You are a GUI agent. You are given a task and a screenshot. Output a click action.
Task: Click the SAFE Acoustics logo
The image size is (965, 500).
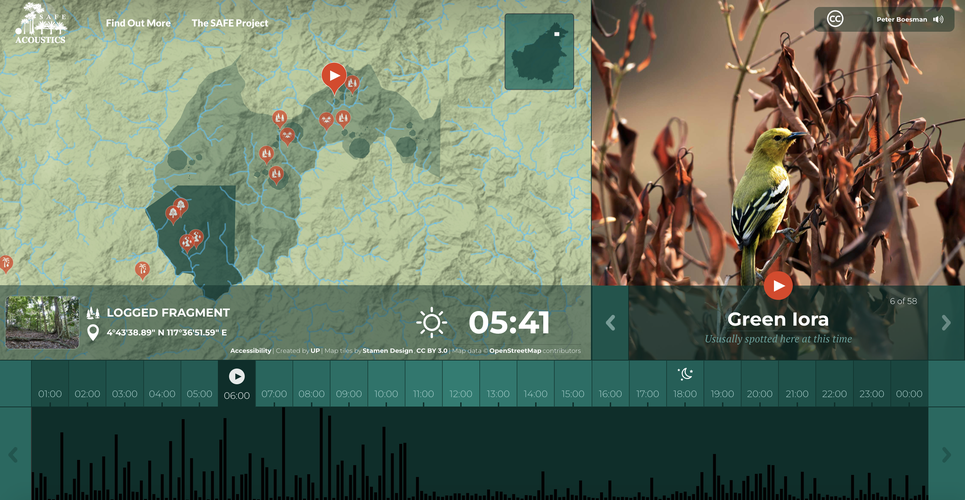[40, 23]
